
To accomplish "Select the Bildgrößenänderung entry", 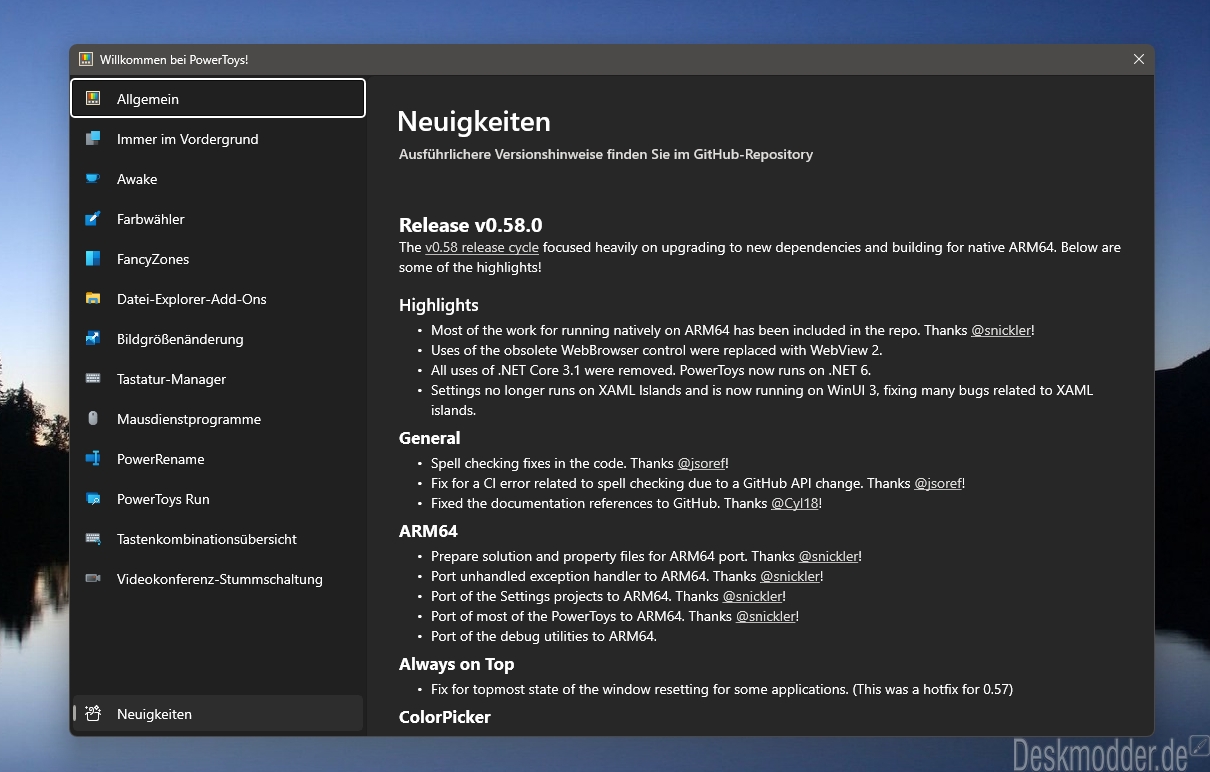I will point(218,339).
